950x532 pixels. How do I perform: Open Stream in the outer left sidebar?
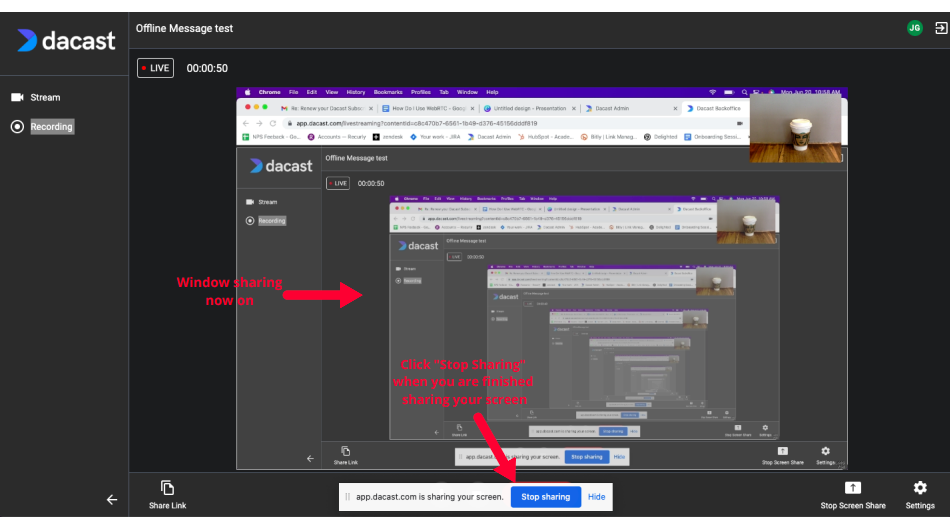click(x=36, y=98)
